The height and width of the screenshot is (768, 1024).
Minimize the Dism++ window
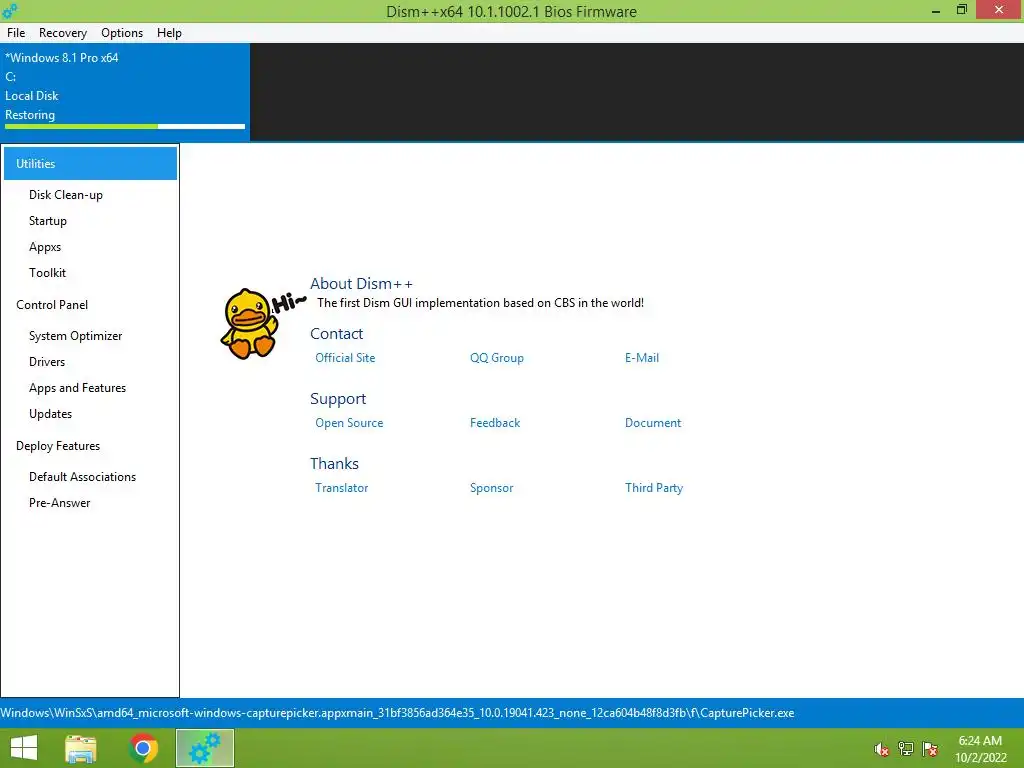pyautogui.click(x=936, y=10)
